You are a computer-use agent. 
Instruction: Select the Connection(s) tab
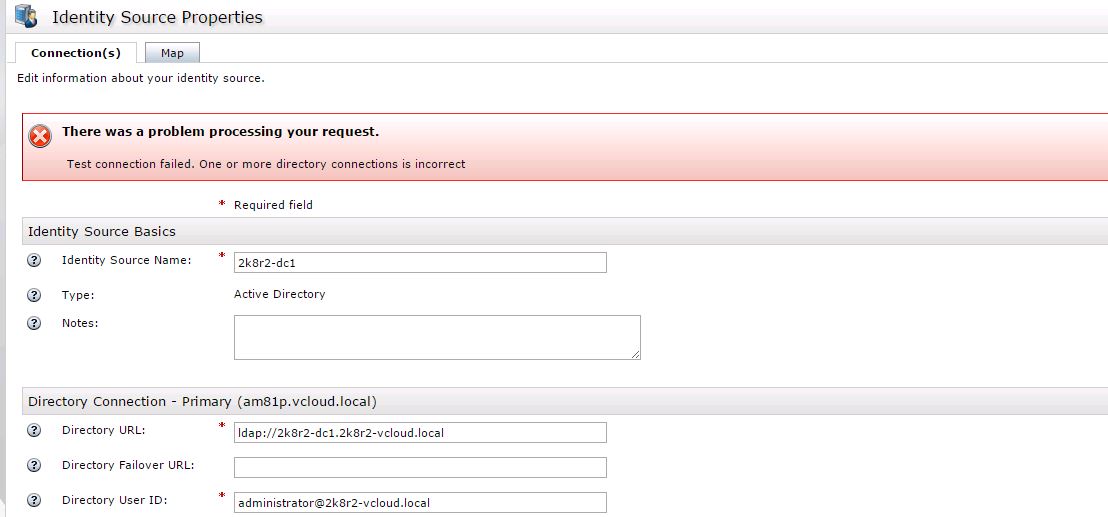76,53
